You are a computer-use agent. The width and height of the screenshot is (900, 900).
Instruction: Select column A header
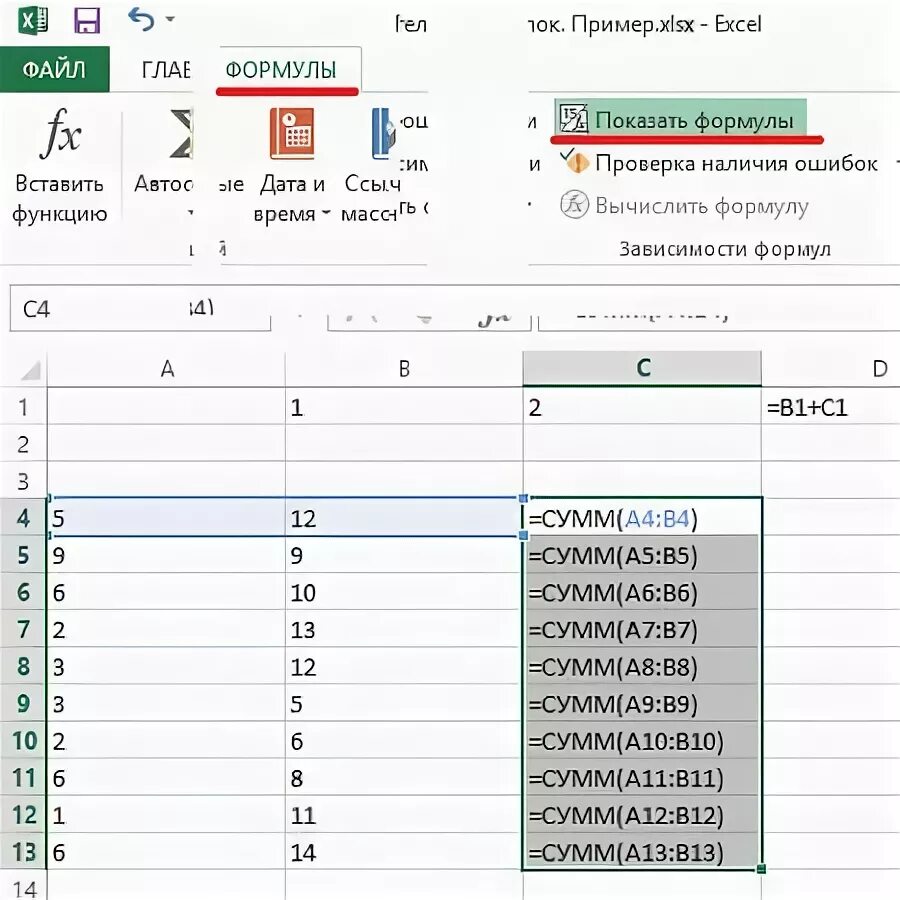click(x=166, y=368)
